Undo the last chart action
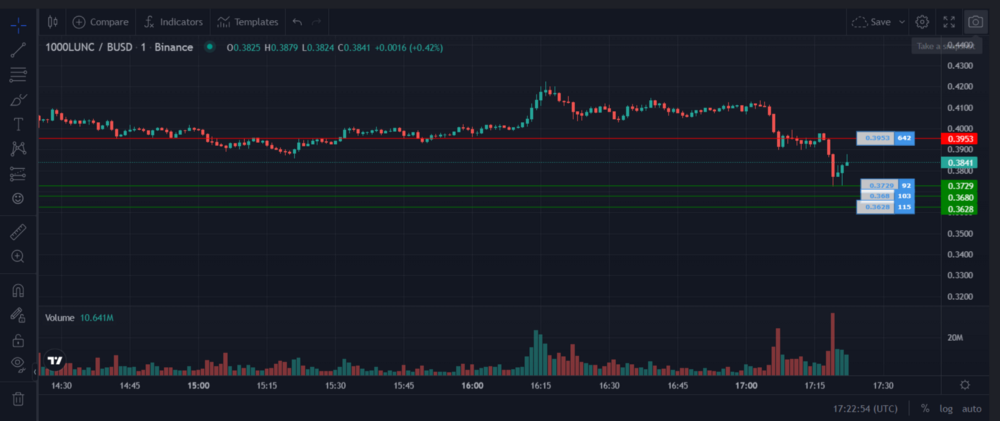 [x=297, y=22]
